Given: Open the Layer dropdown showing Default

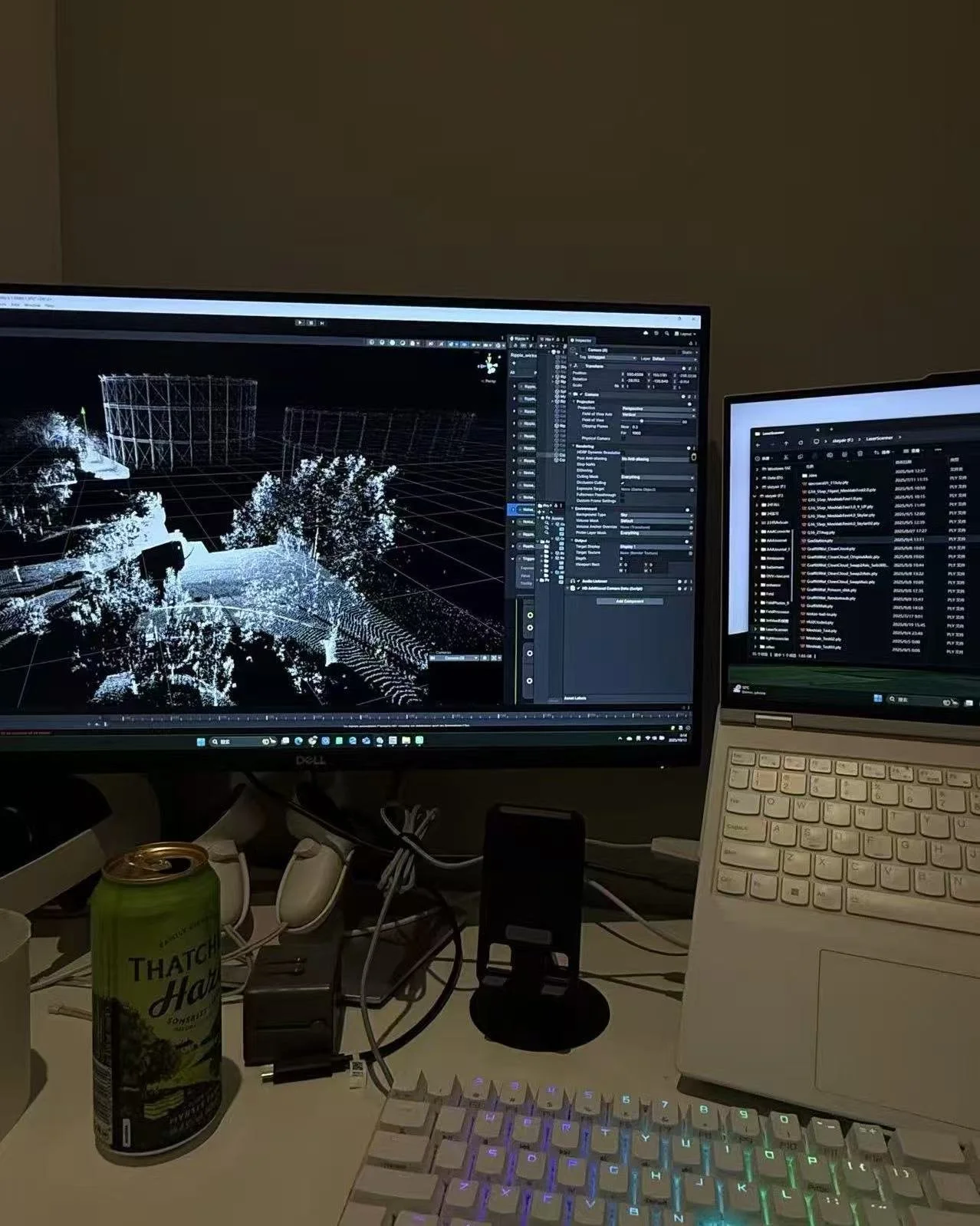Looking at the screenshot, I should click(x=674, y=358).
